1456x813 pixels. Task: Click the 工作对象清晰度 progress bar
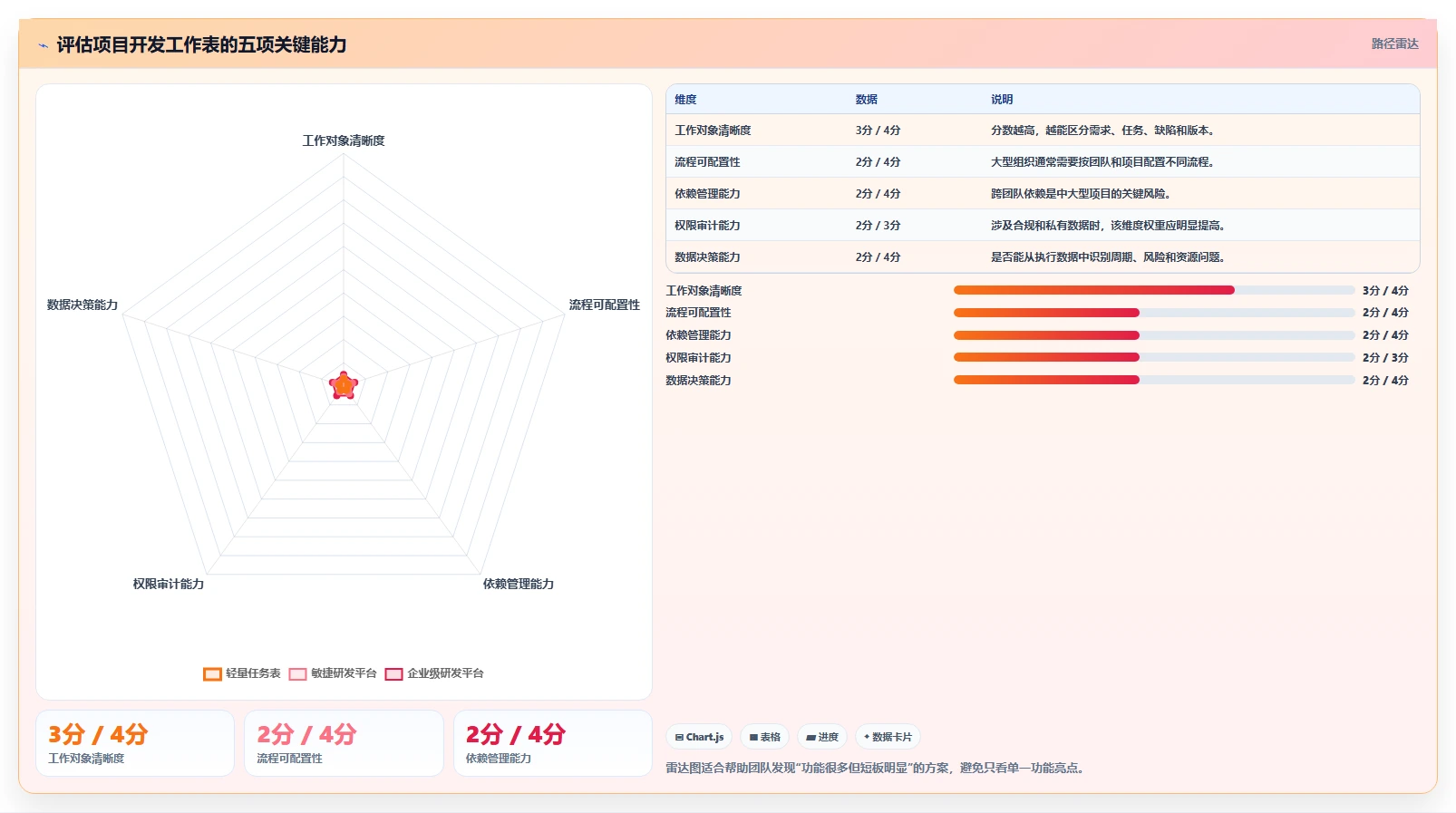tap(1154, 290)
